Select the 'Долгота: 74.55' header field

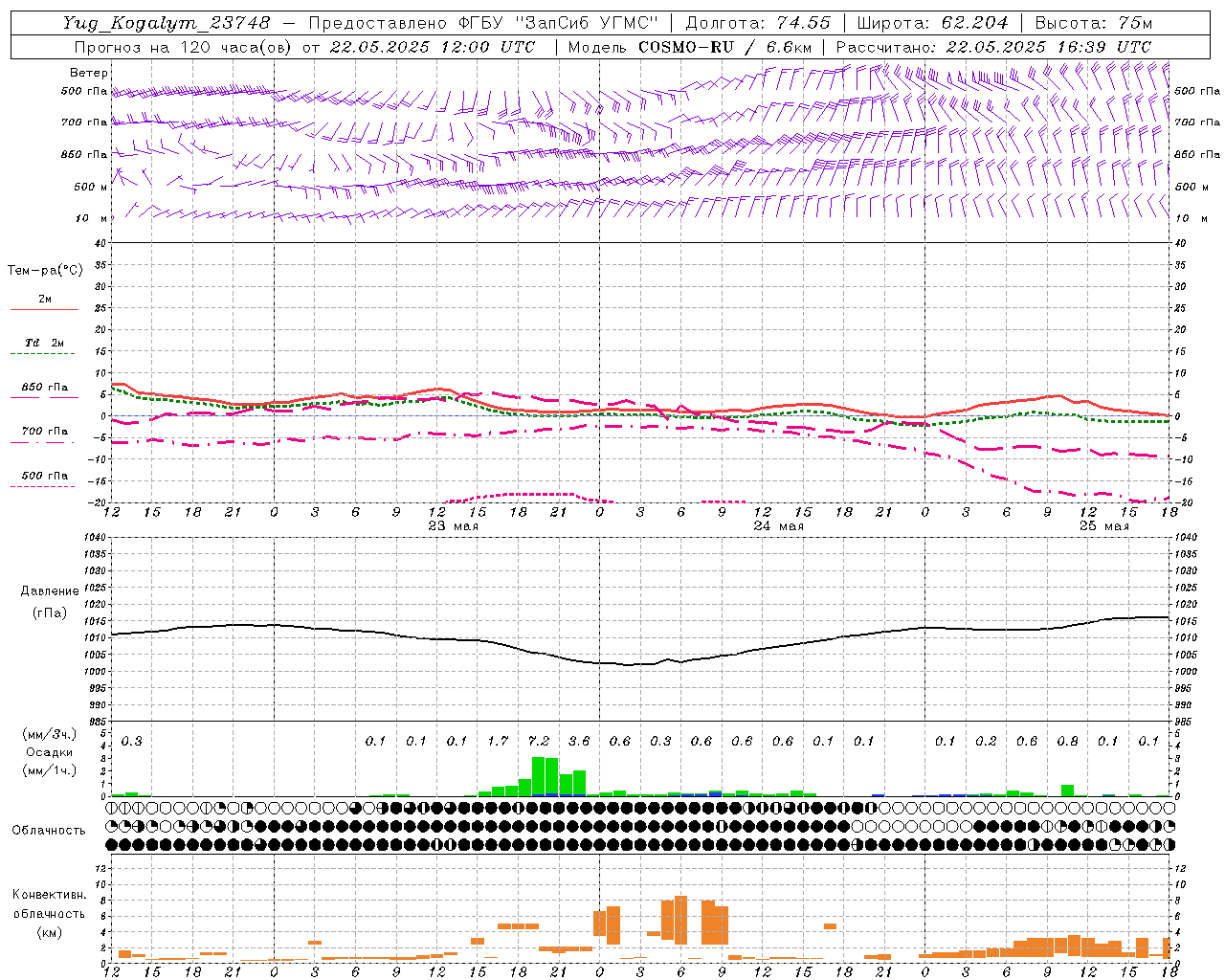pos(758,23)
